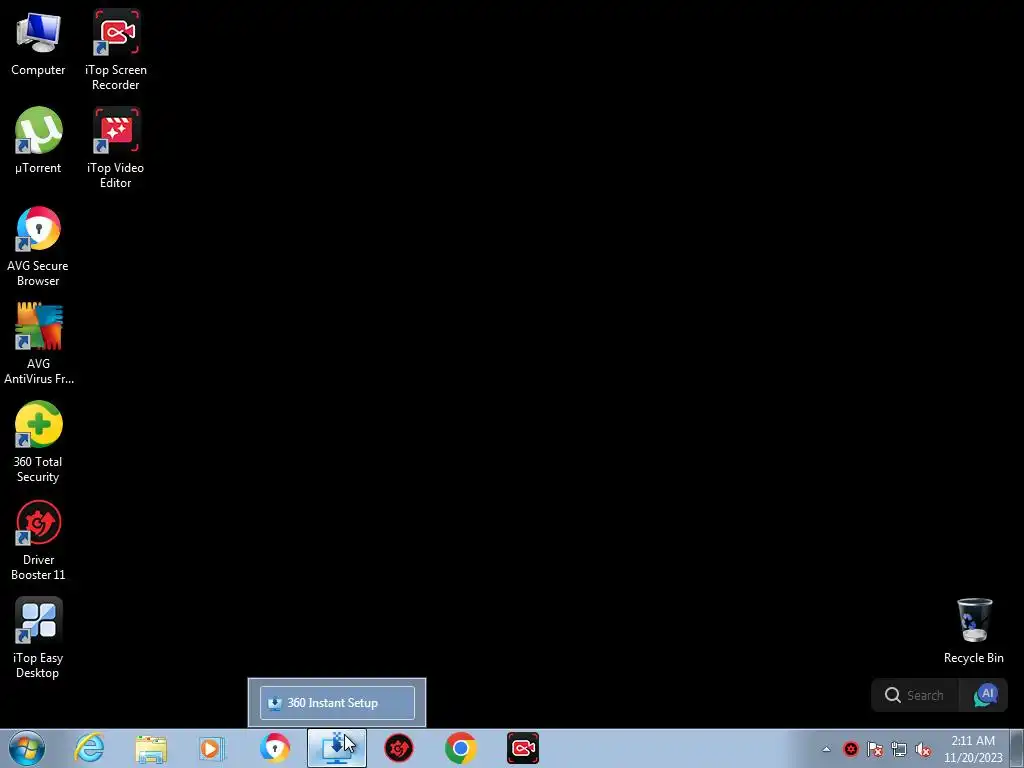Launch Internet Explorer from the taskbar
Viewport: 1024px width, 768px height.
coord(89,748)
